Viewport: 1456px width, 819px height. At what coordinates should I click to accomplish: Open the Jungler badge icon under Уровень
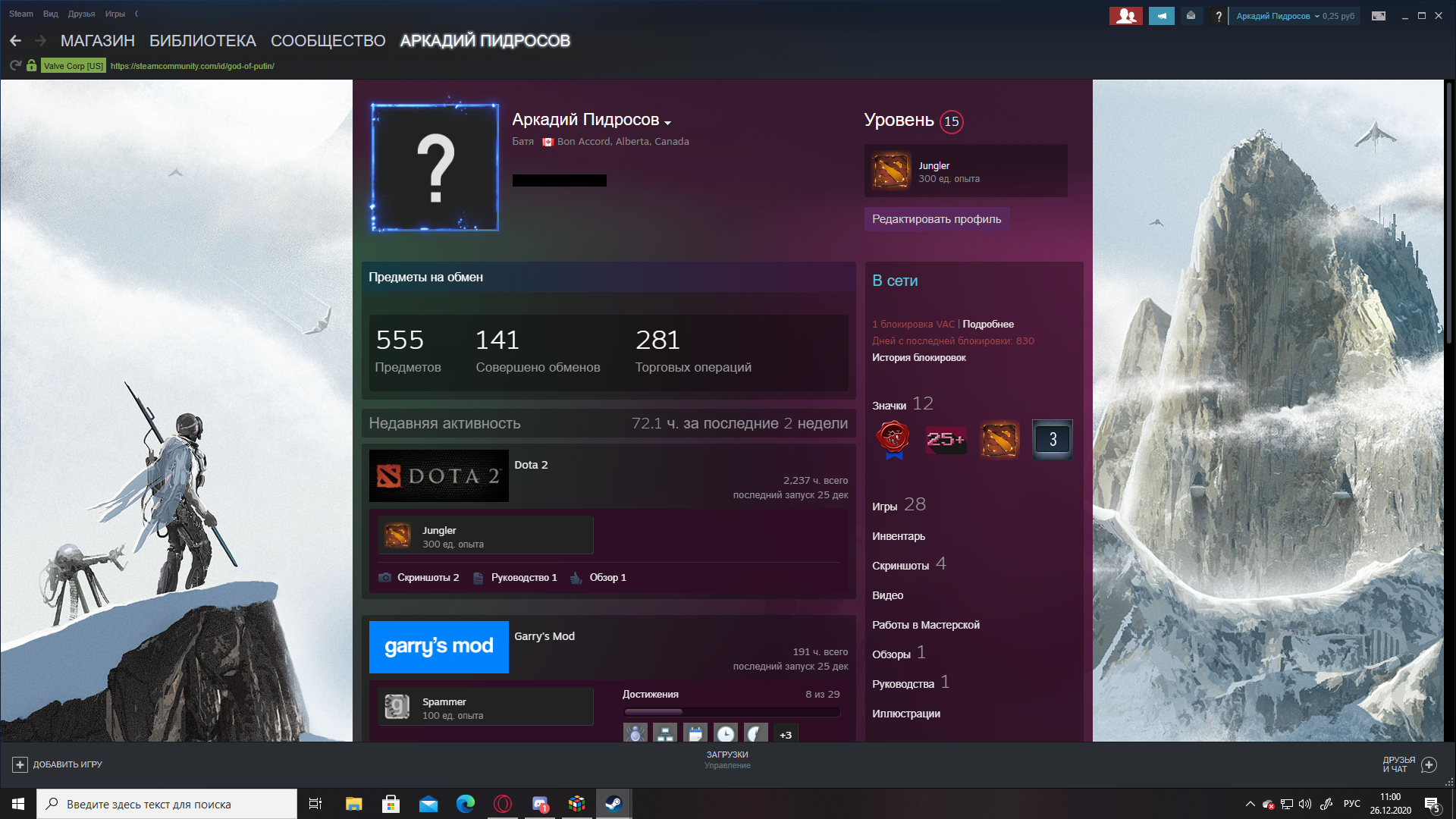(891, 171)
